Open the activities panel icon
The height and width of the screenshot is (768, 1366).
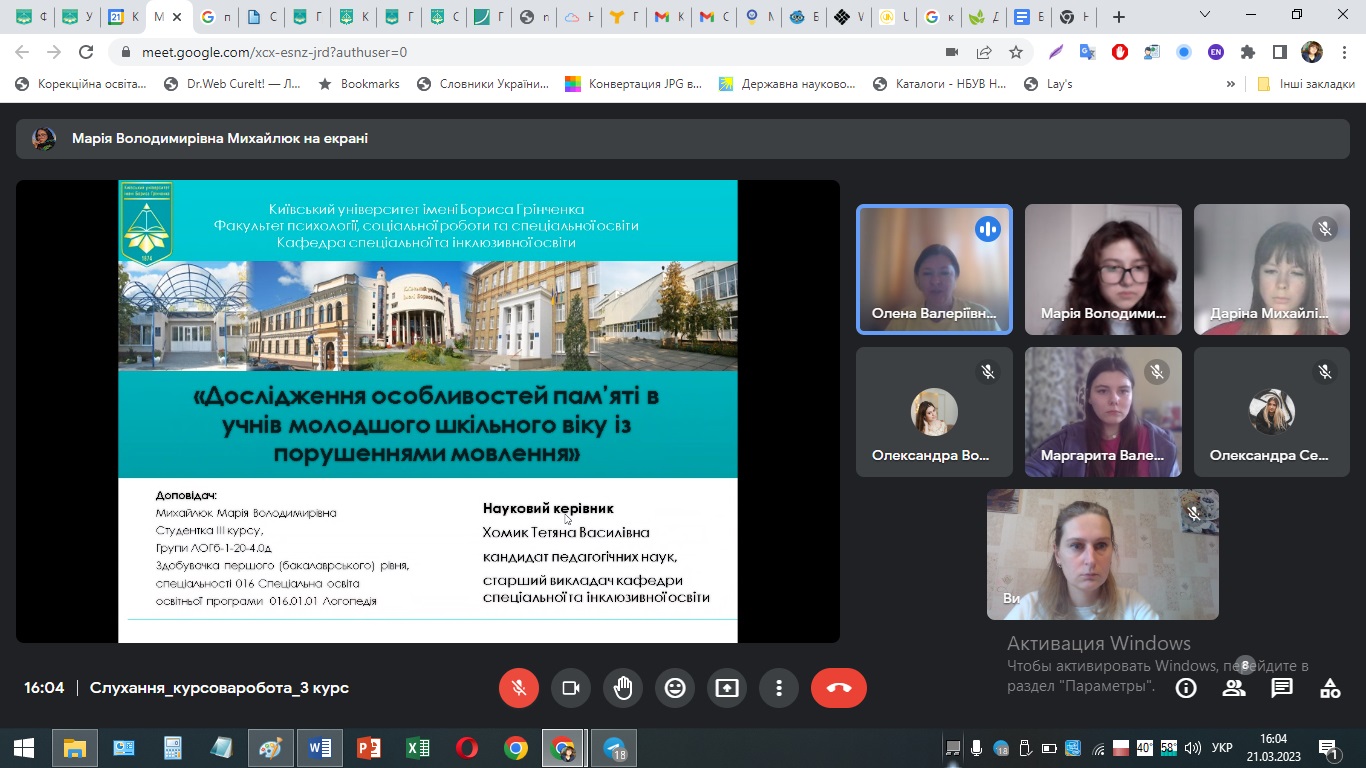pos(1330,688)
